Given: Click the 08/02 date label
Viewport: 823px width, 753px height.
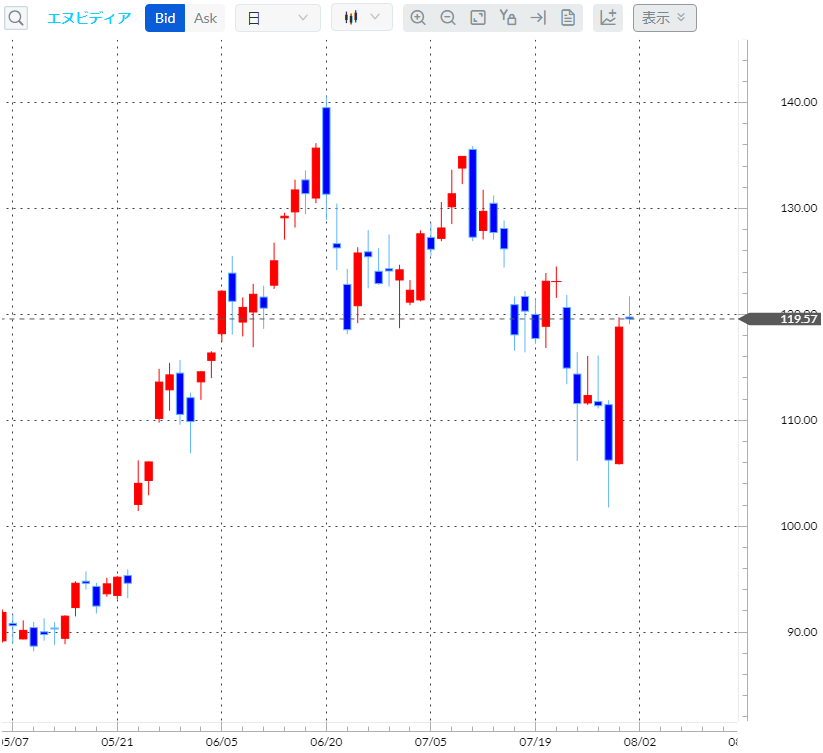Looking at the screenshot, I should (x=639, y=742).
